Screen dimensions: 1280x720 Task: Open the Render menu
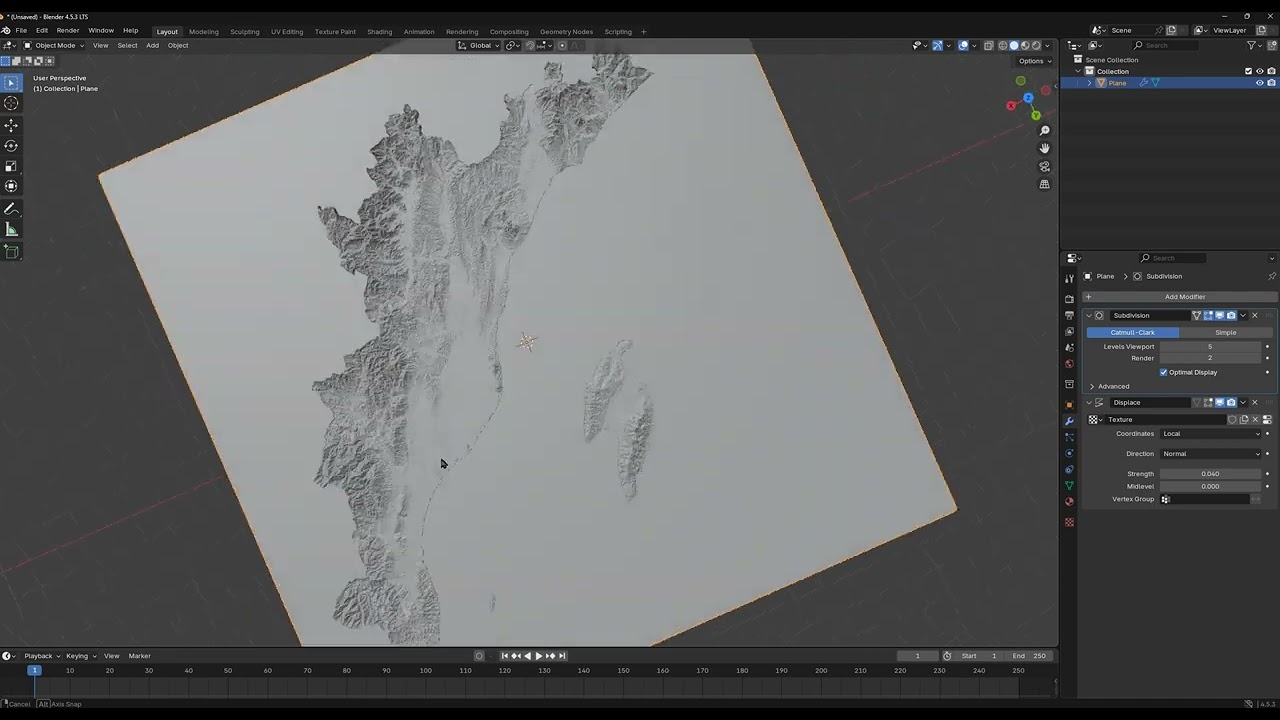[x=67, y=30]
